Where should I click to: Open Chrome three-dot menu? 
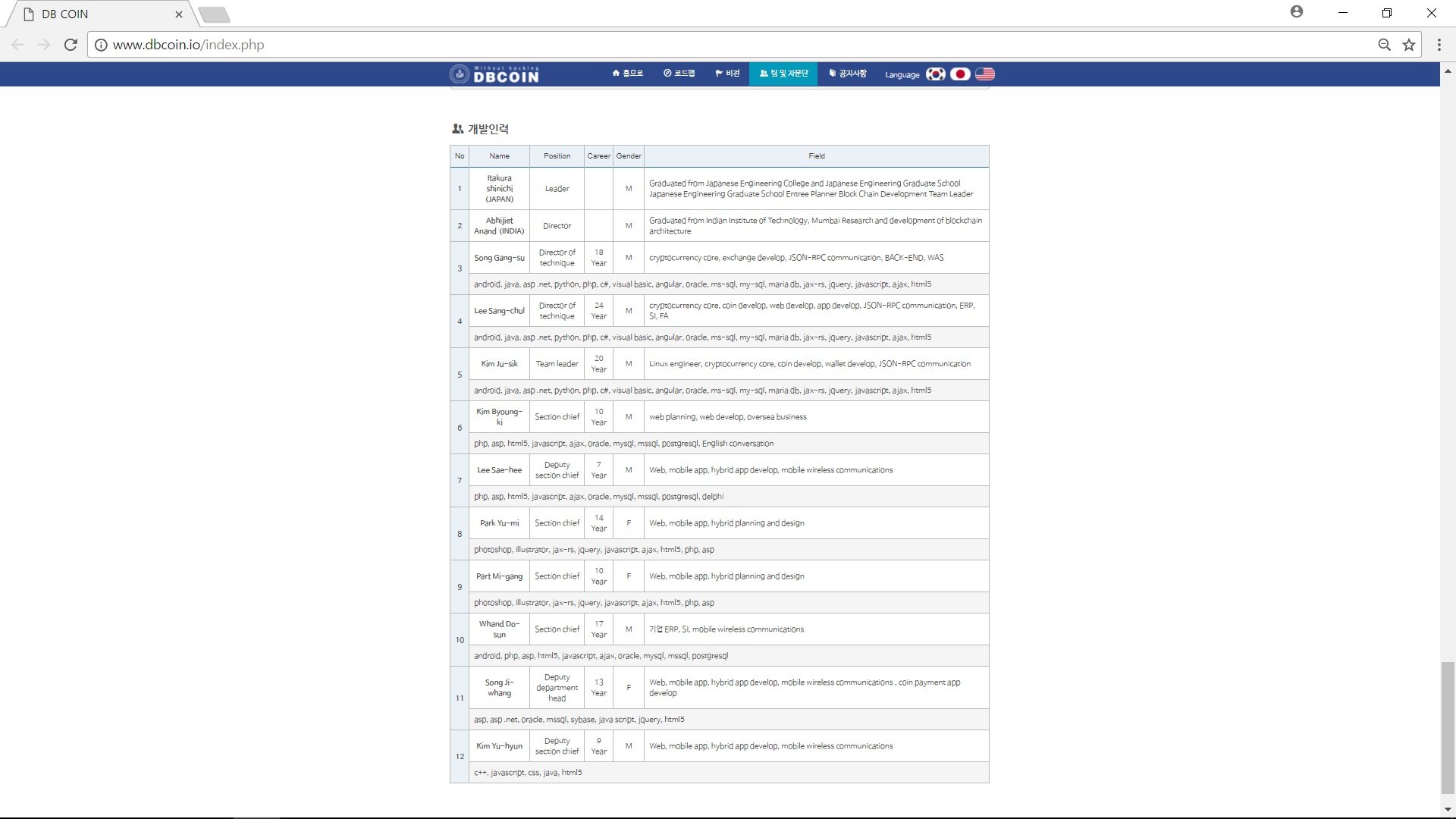tap(1439, 45)
